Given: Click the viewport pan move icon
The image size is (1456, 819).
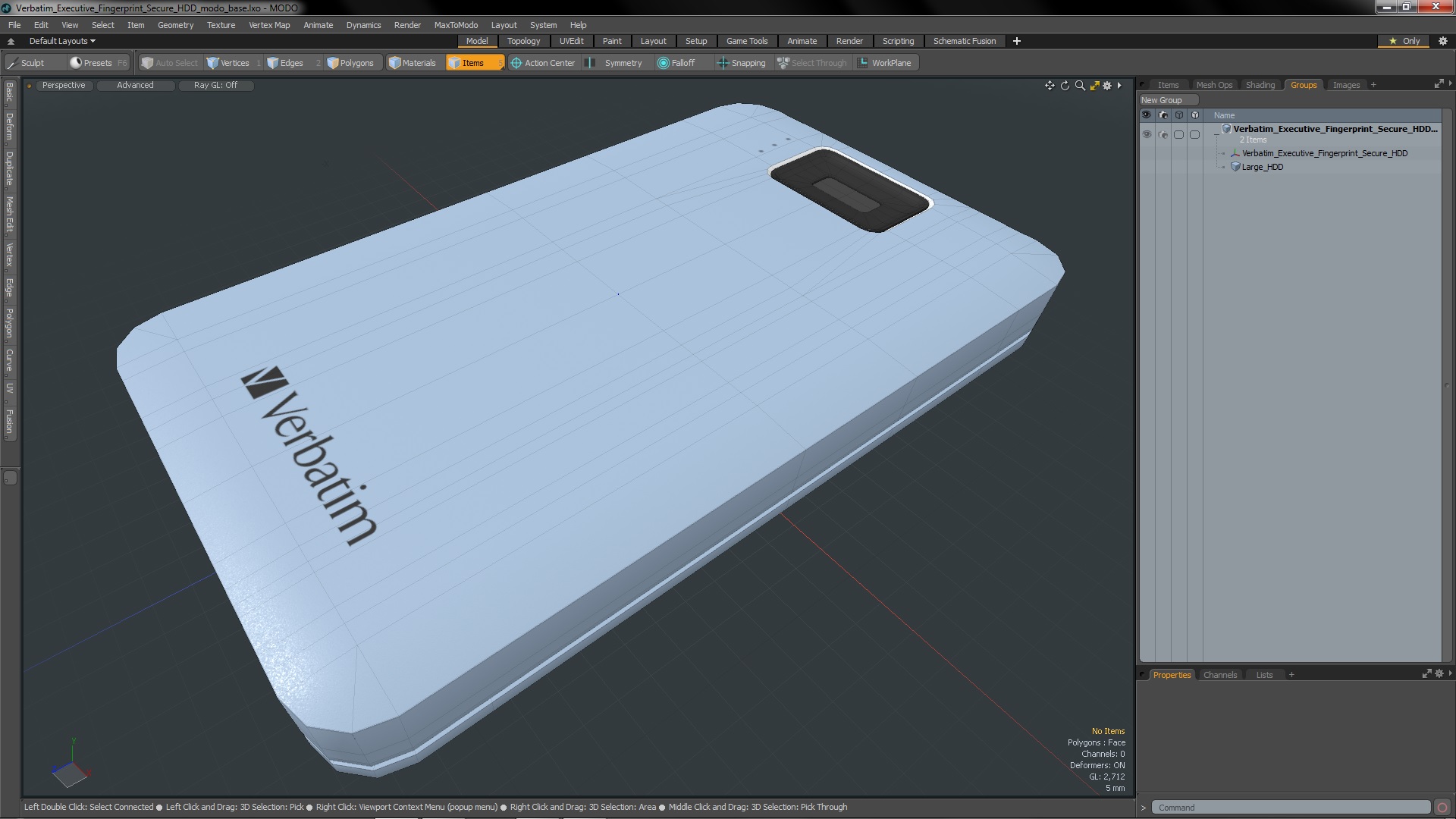Looking at the screenshot, I should (x=1050, y=86).
